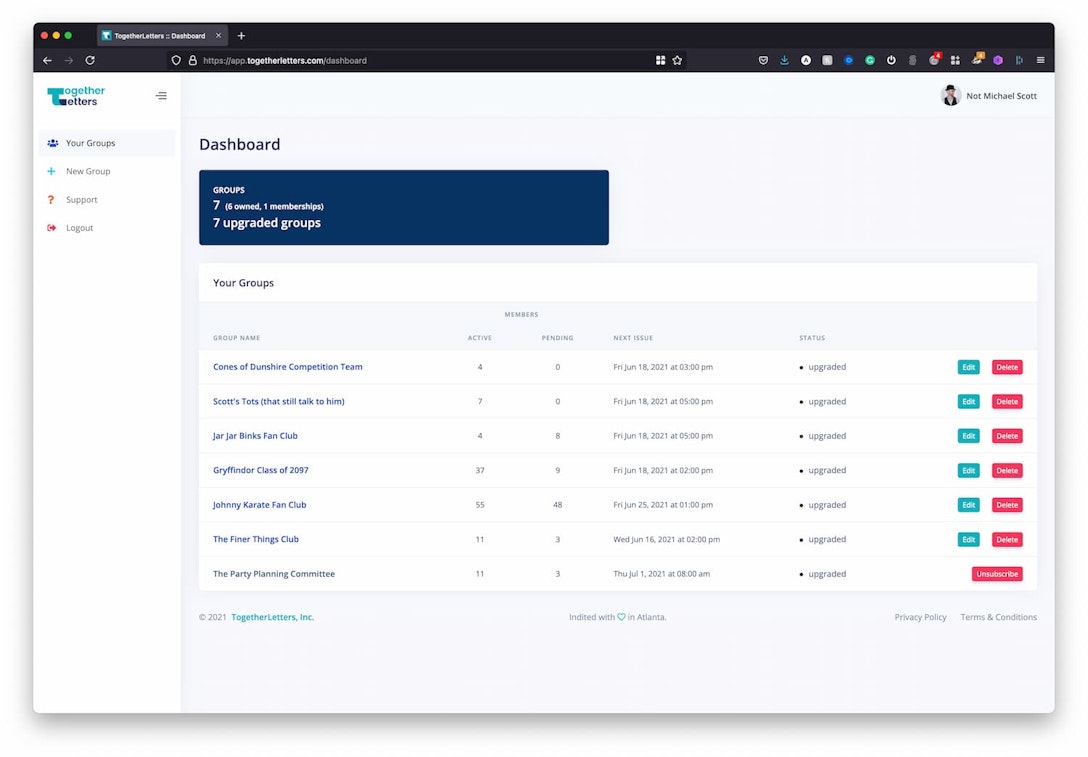Screen dimensions: 1088x757
Task: Go back using browser back arrow
Action: [47, 60]
